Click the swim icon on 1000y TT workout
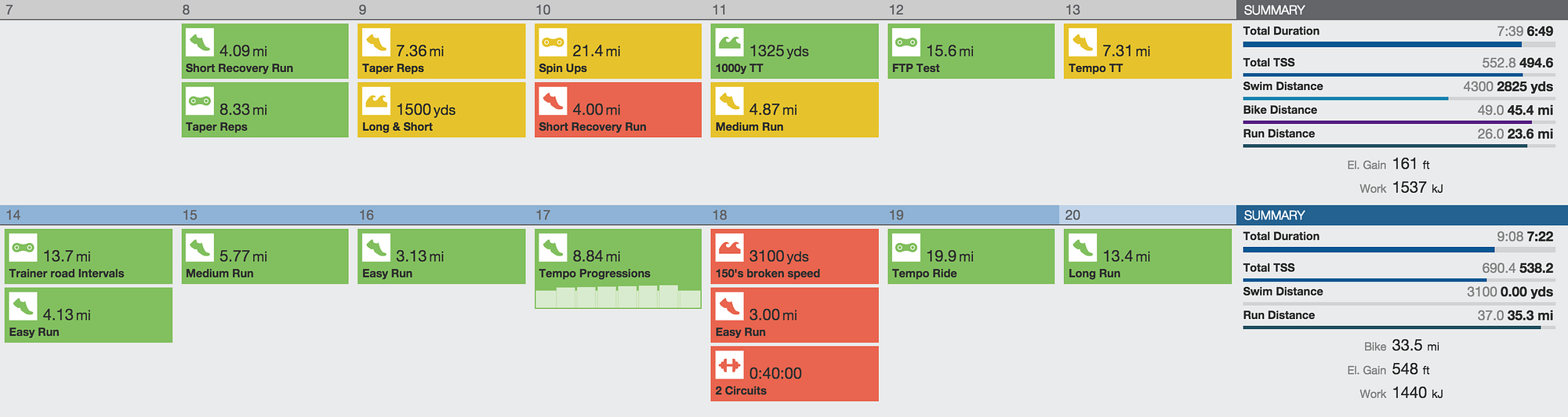The width and height of the screenshot is (1568, 417). pos(730,42)
